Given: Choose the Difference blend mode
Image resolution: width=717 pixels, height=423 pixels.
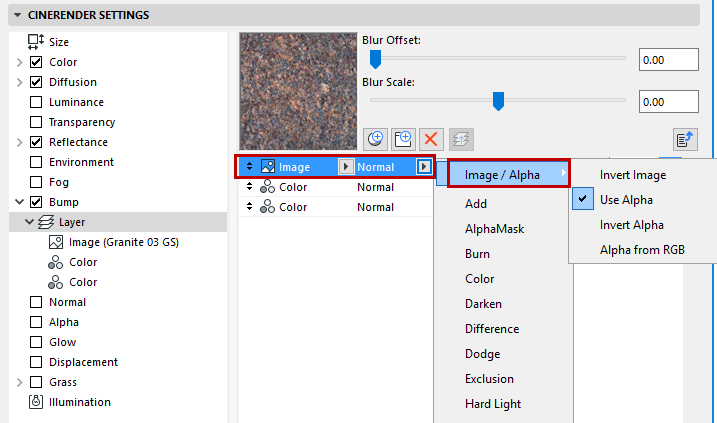Looking at the screenshot, I should point(492,329).
